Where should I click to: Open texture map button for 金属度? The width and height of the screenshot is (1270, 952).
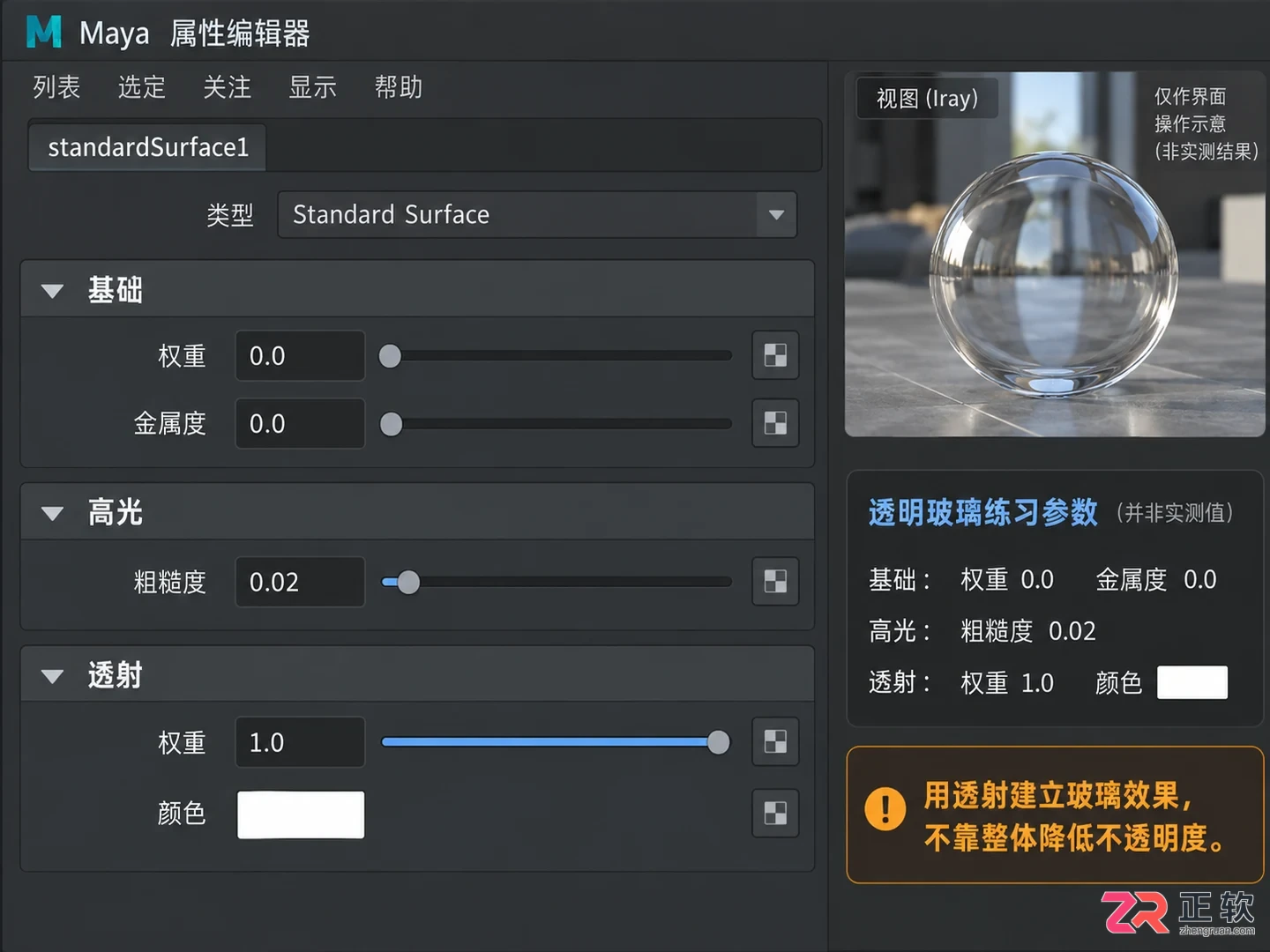pyautogui.click(x=775, y=423)
